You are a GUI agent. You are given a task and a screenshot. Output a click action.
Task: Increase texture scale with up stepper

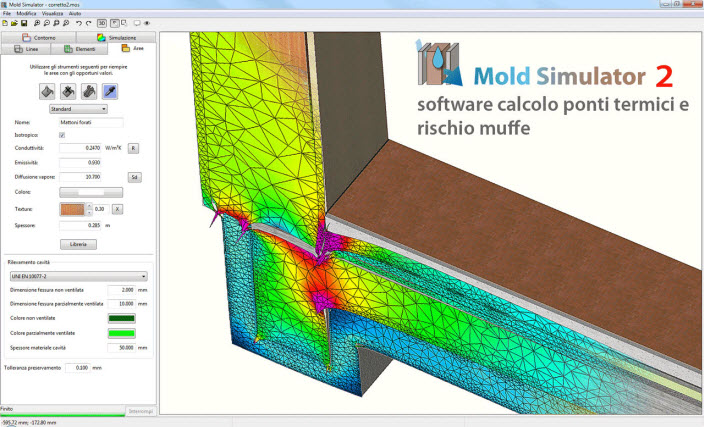(89, 206)
